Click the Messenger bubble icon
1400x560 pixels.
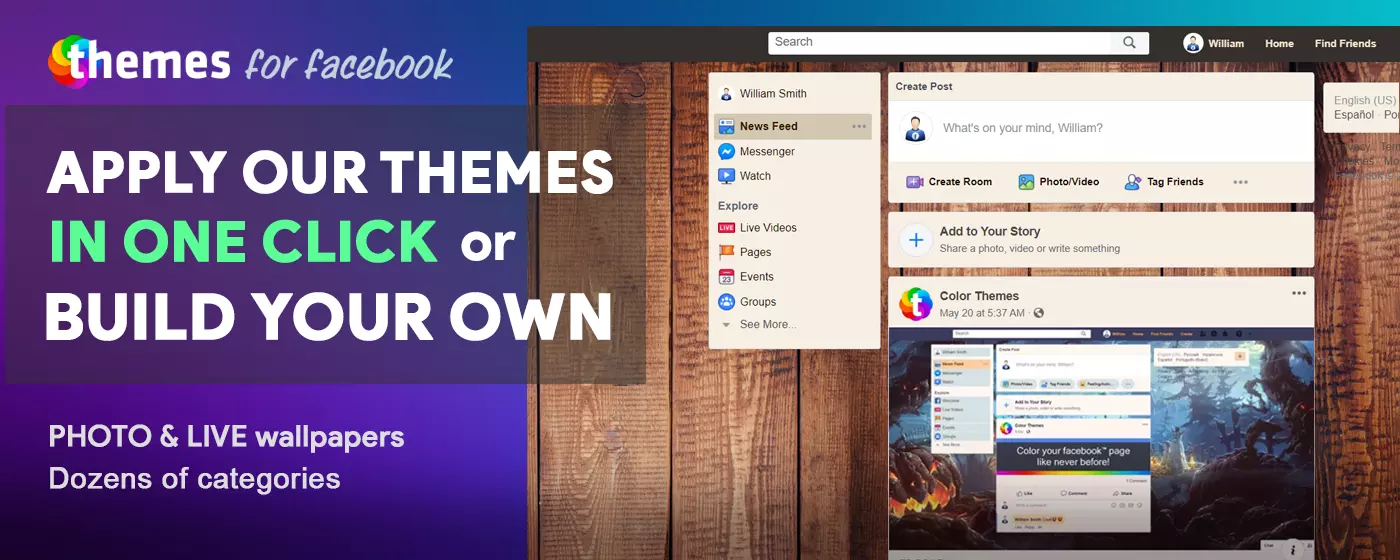tap(727, 152)
